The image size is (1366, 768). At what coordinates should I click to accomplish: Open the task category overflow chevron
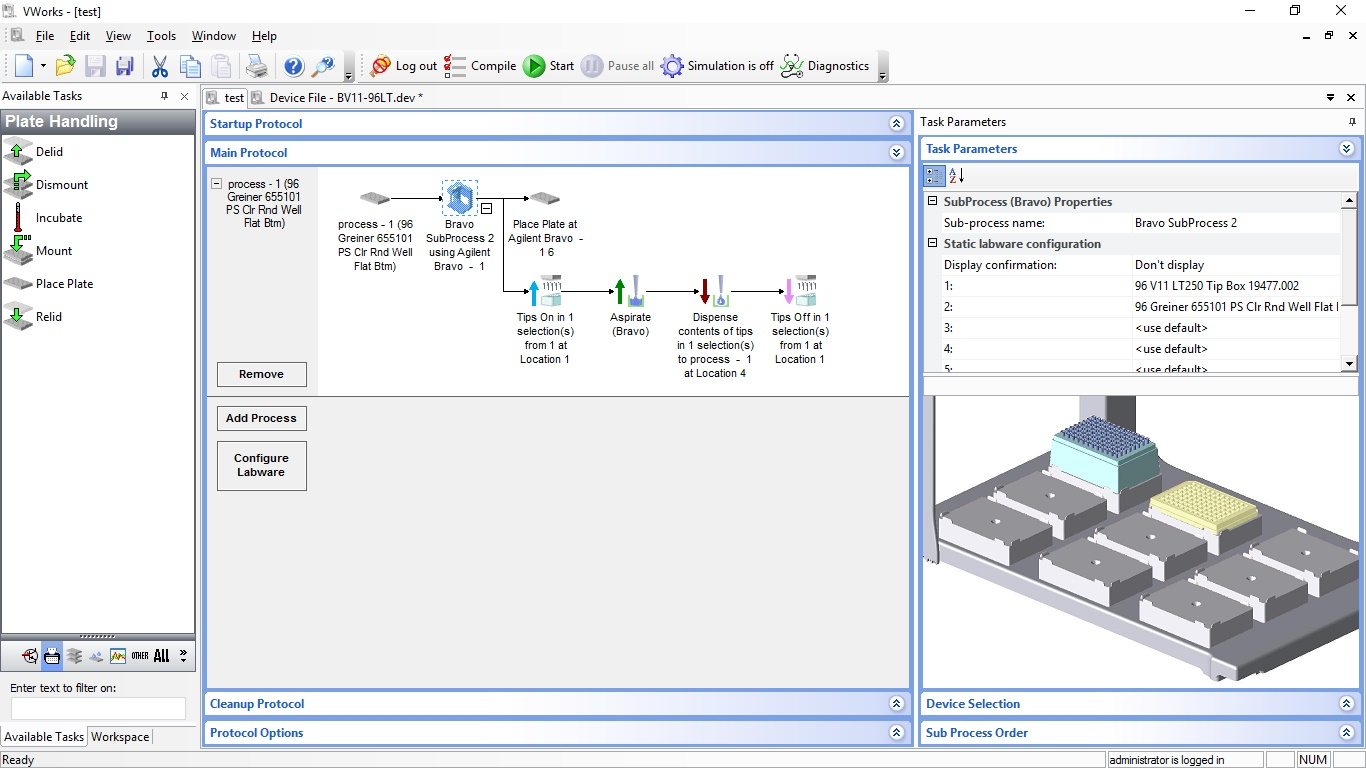click(x=183, y=656)
